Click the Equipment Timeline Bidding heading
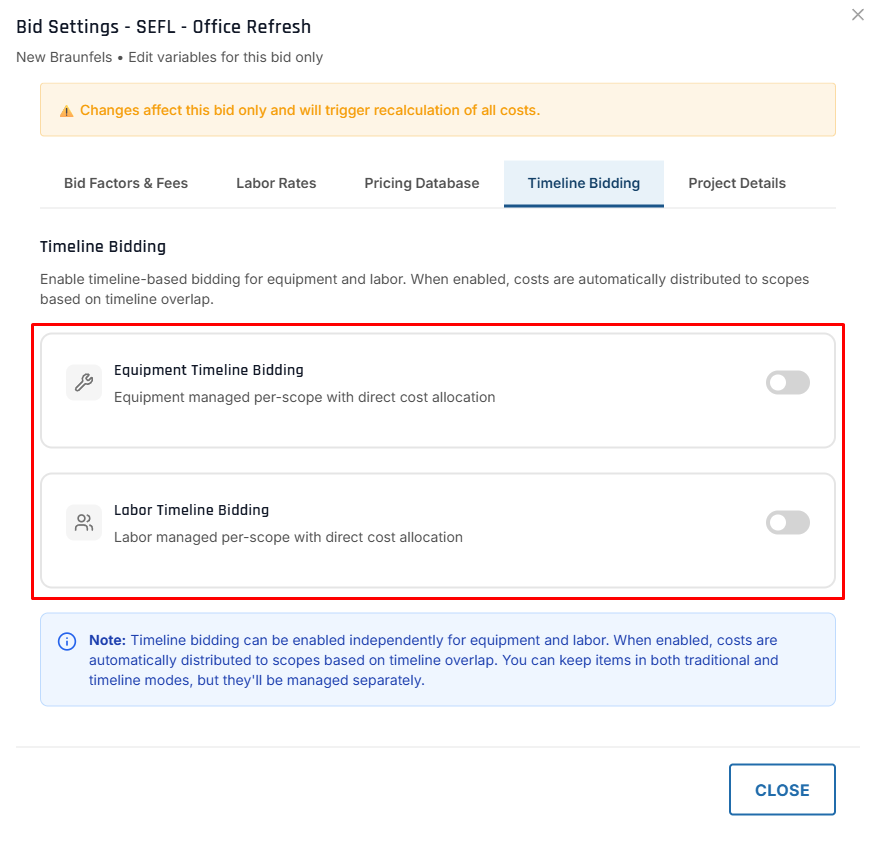 [209, 370]
